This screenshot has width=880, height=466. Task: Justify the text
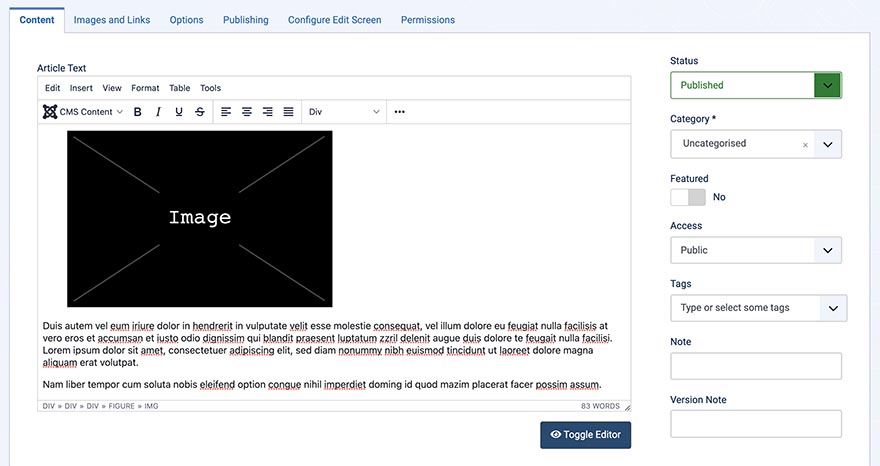tap(289, 112)
